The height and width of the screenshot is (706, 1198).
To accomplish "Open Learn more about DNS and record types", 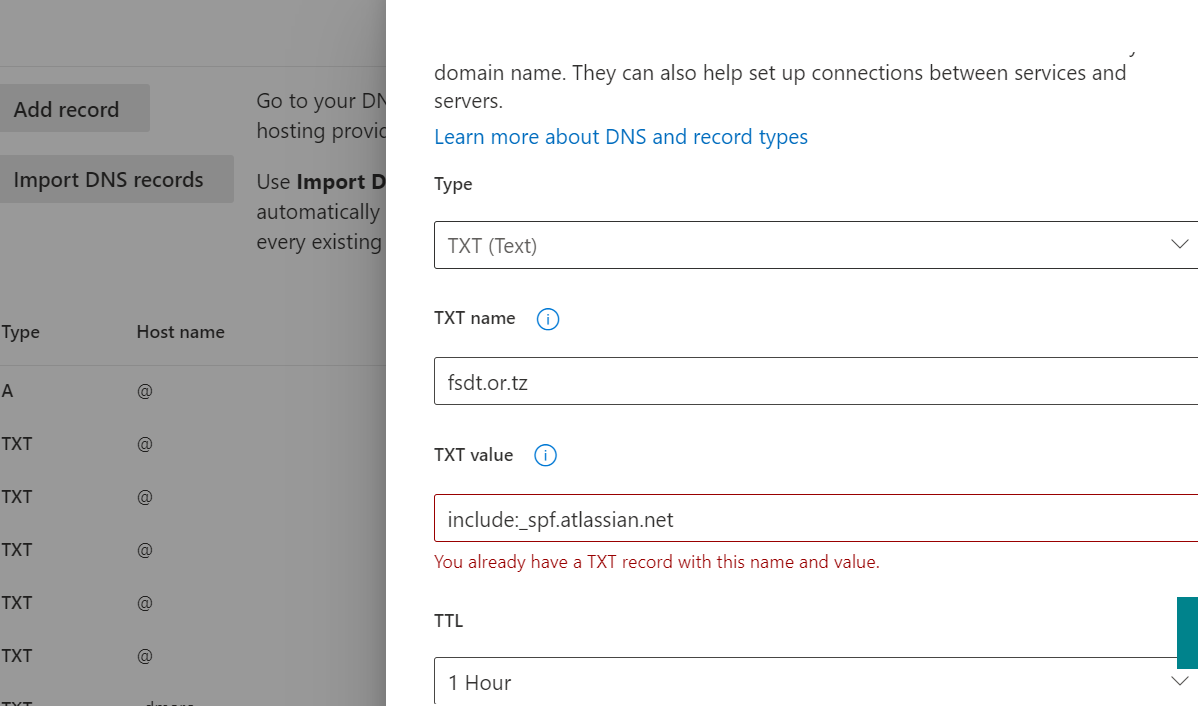I will click(620, 137).
